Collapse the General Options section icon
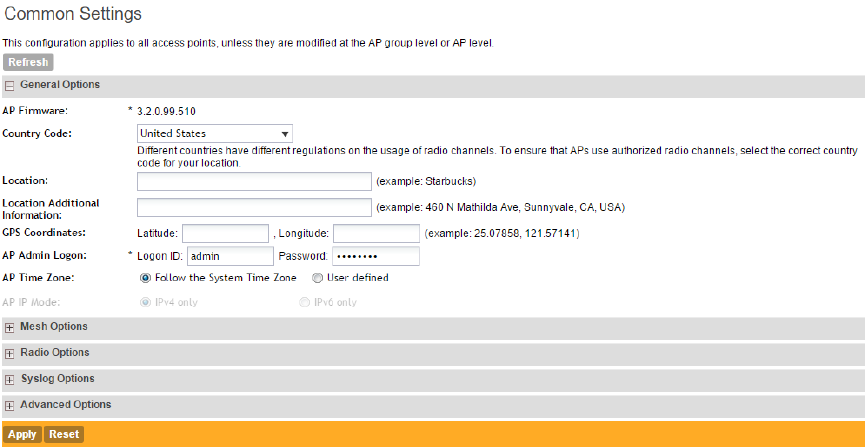The height and width of the screenshot is (447, 865). coord(9,86)
